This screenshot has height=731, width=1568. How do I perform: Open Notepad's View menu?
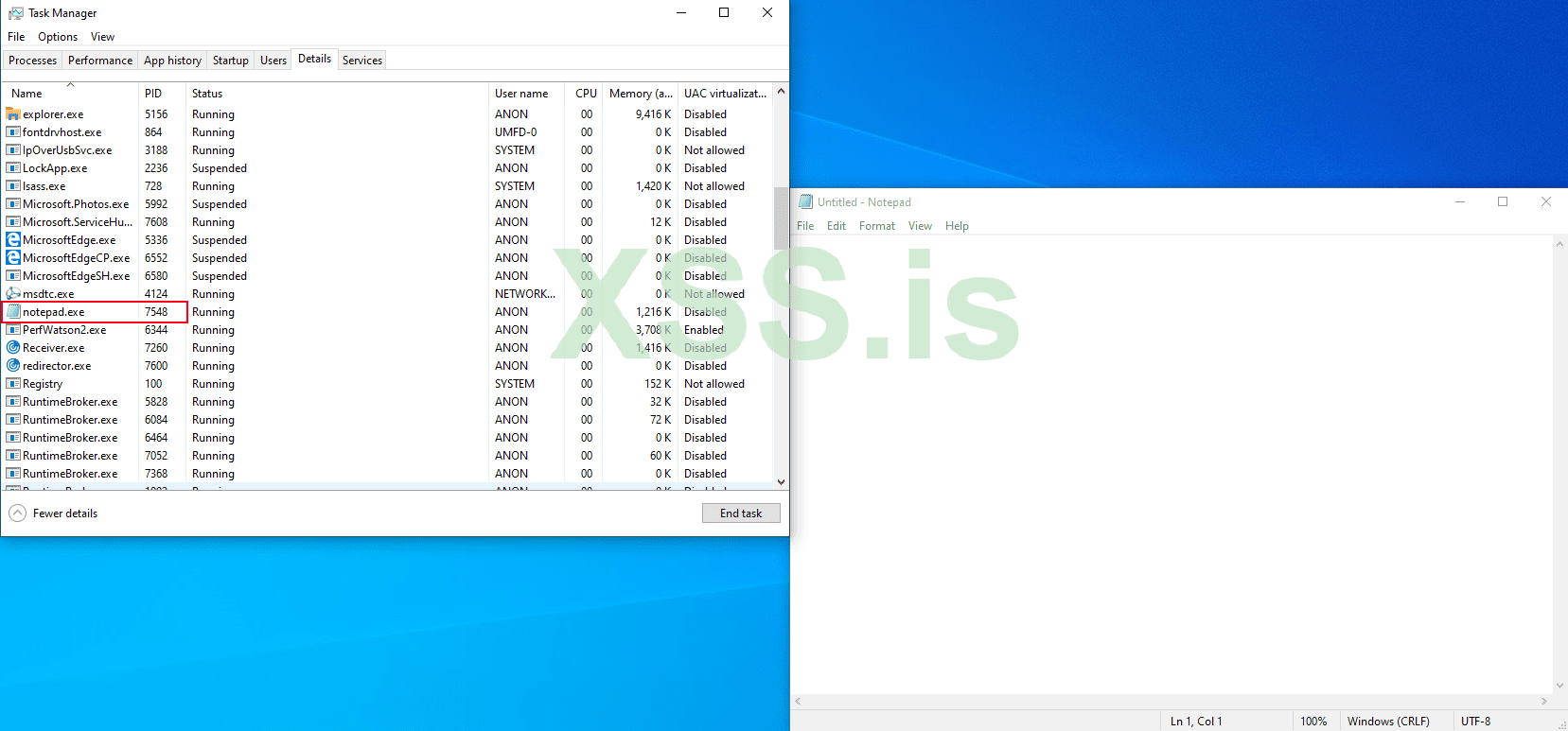click(920, 226)
